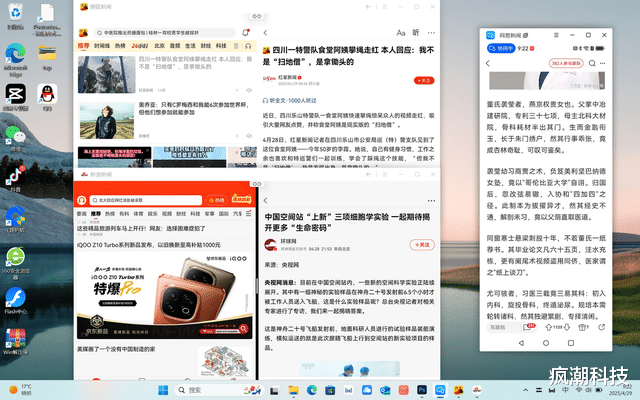Select 体育 tab in Sina News
Image resolution: width=640 pixels, height=400 pixels.
(x=138, y=213)
